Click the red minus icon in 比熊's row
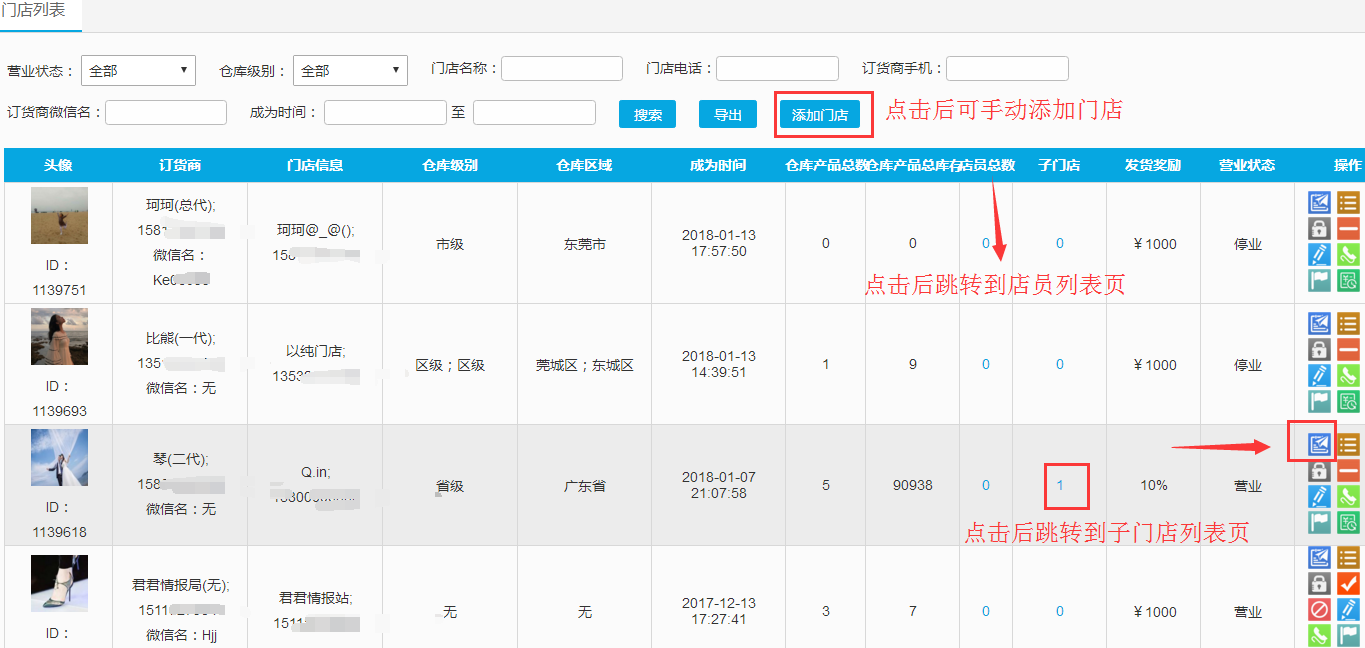This screenshot has width=1365, height=648. 1349,350
